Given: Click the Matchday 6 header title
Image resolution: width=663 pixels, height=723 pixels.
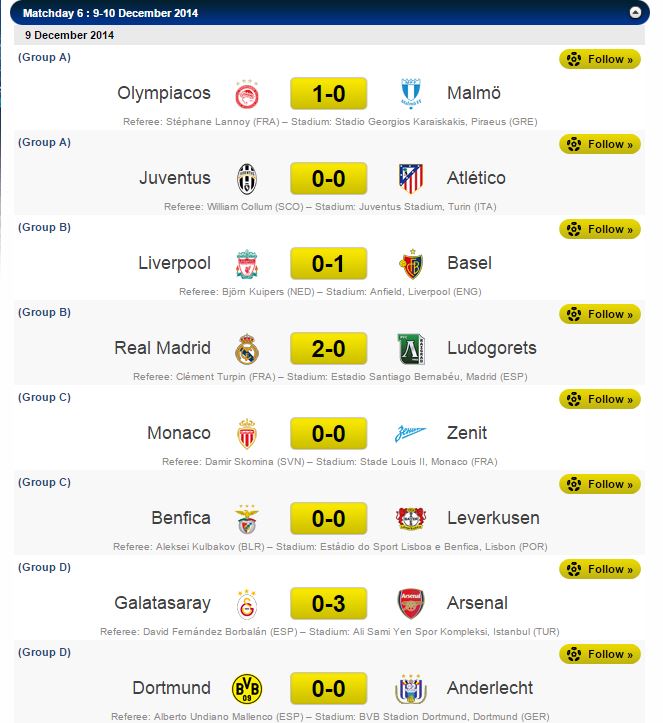Looking at the screenshot, I should pos(110,13).
